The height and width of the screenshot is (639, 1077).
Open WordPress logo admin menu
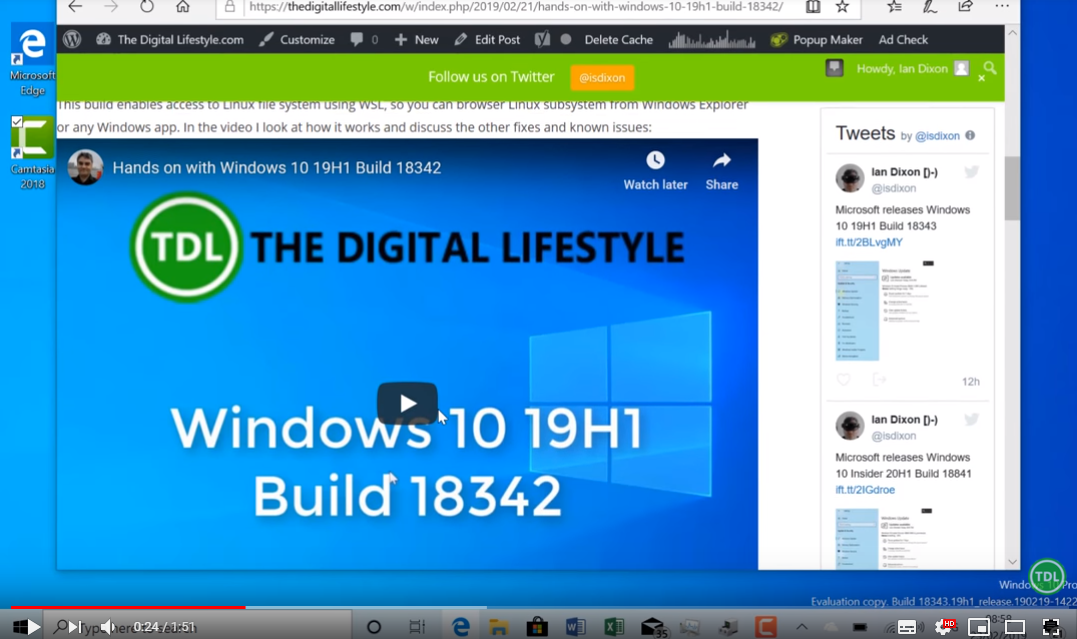coord(72,40)
